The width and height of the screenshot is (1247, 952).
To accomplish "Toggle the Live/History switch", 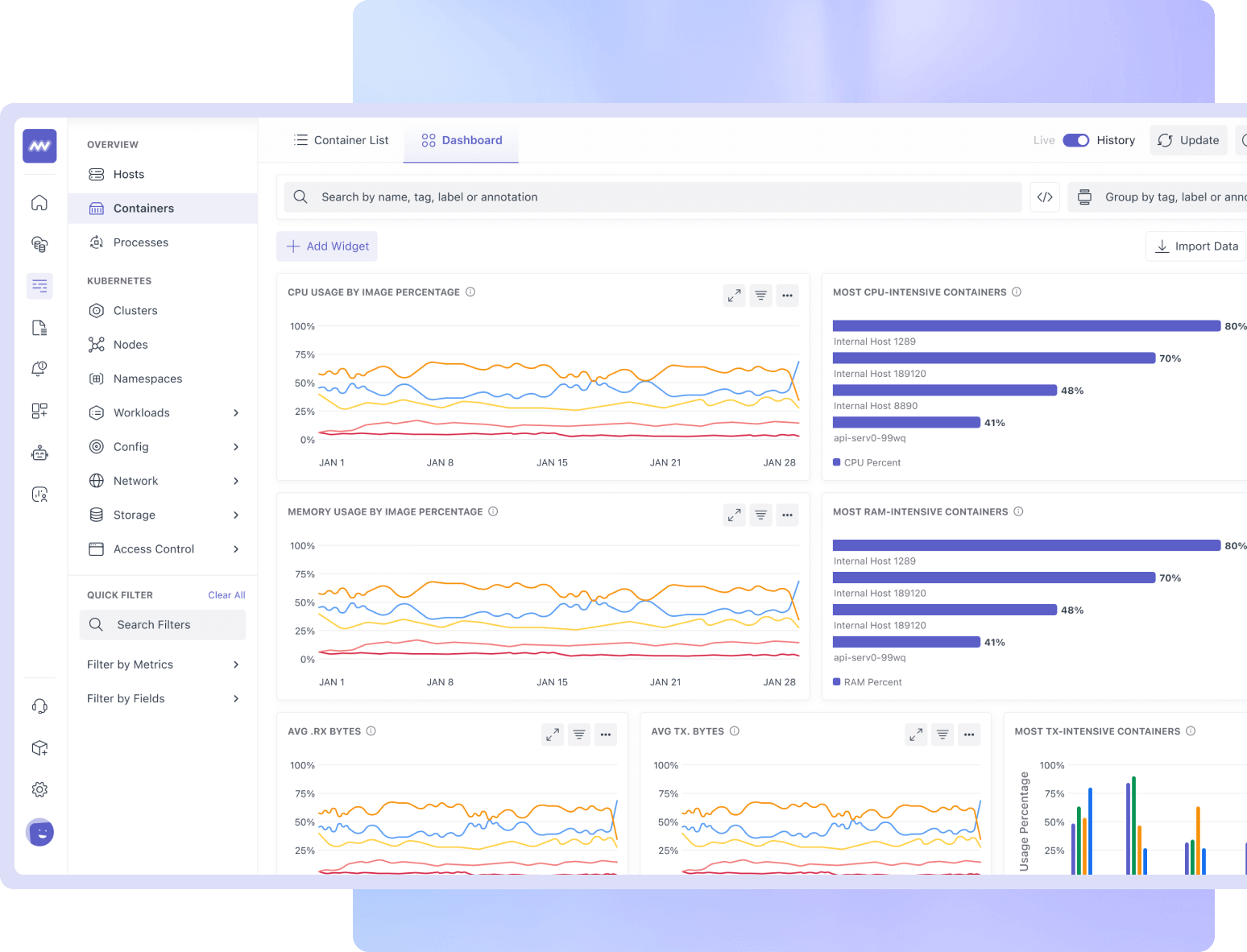I will click(1075, 140).
